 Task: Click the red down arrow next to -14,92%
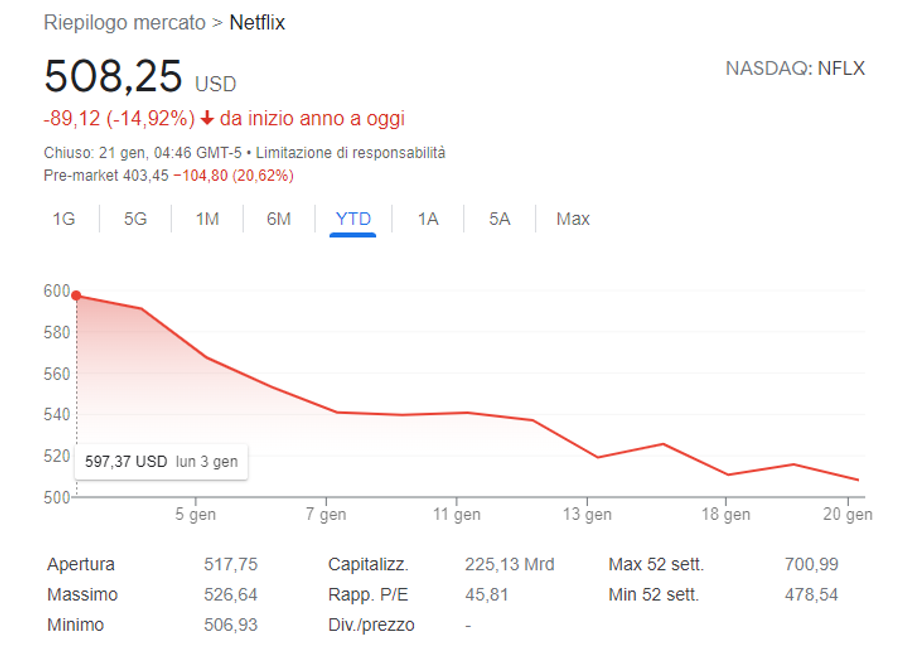(x=207, y=118)
